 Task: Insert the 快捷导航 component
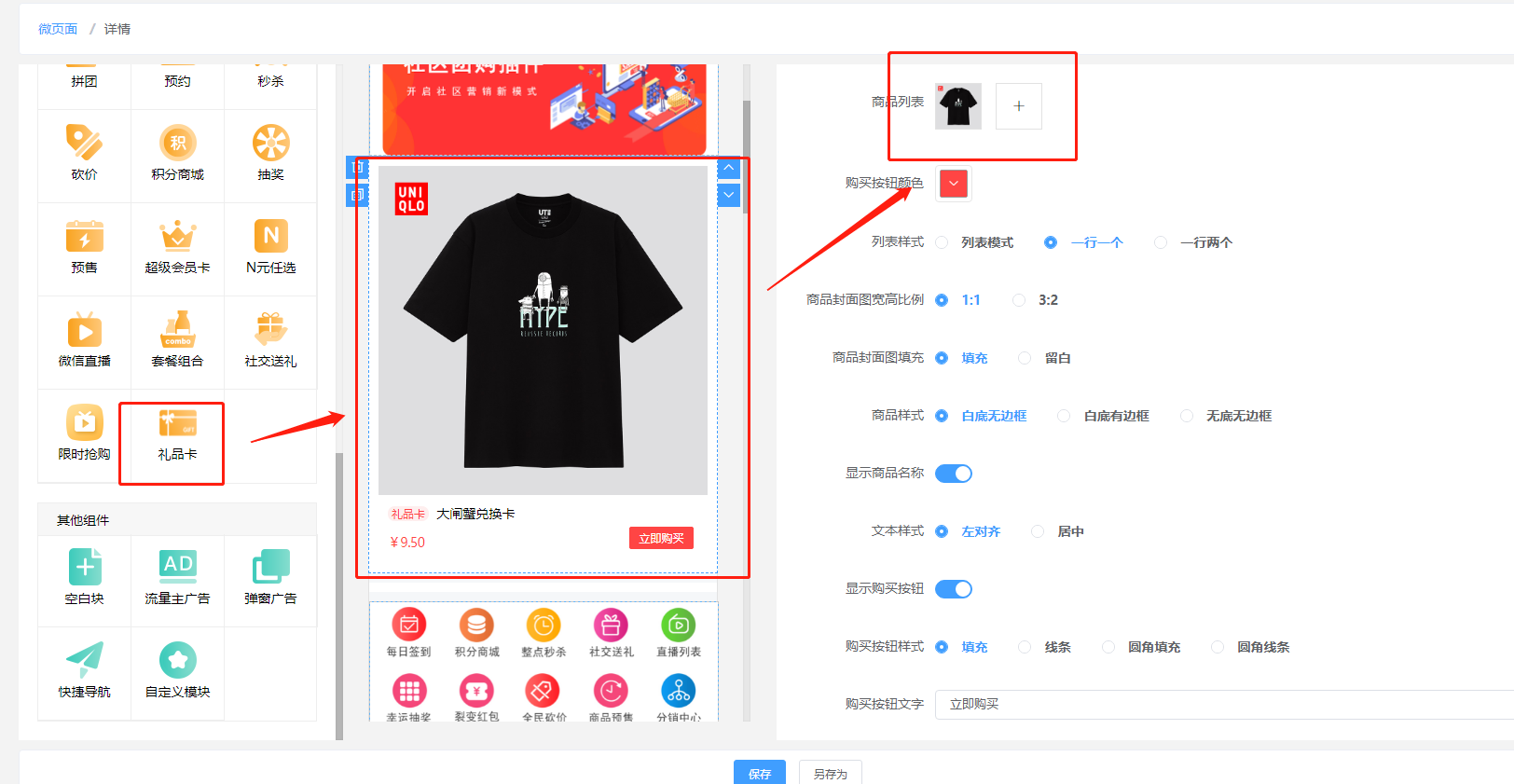pos(84,673)
